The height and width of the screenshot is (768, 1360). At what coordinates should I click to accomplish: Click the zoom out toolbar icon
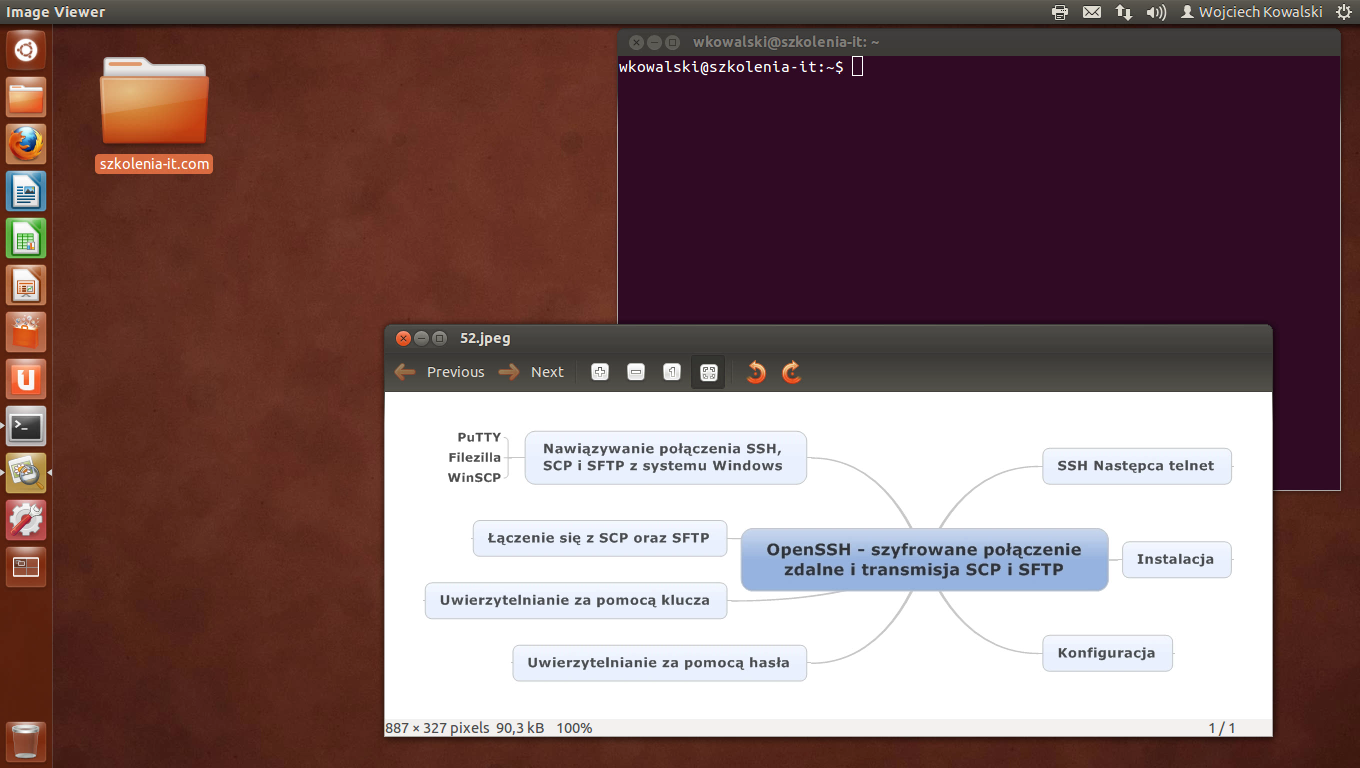(x=636, y=372)
